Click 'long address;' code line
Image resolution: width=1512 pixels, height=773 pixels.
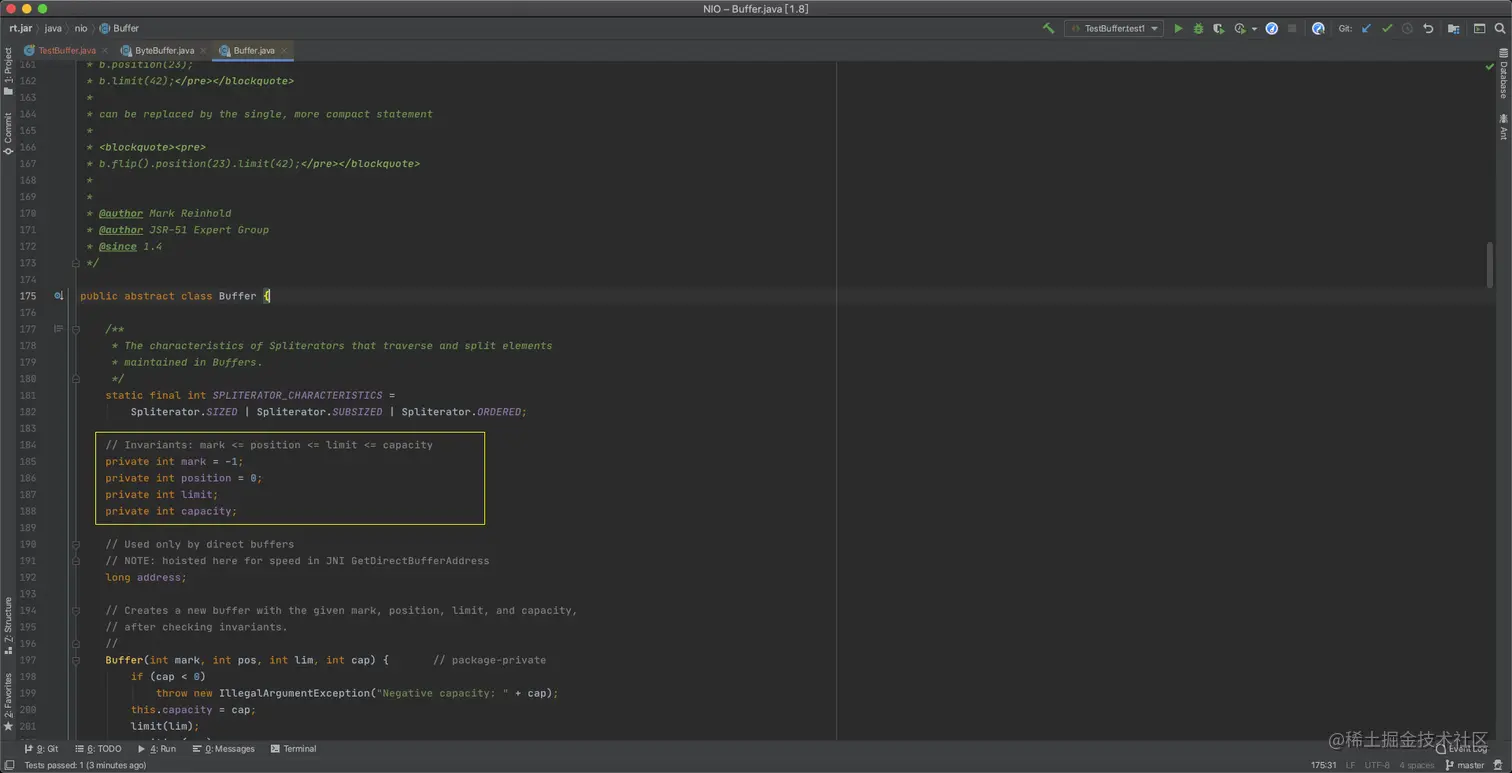click(x=146, y=577)
